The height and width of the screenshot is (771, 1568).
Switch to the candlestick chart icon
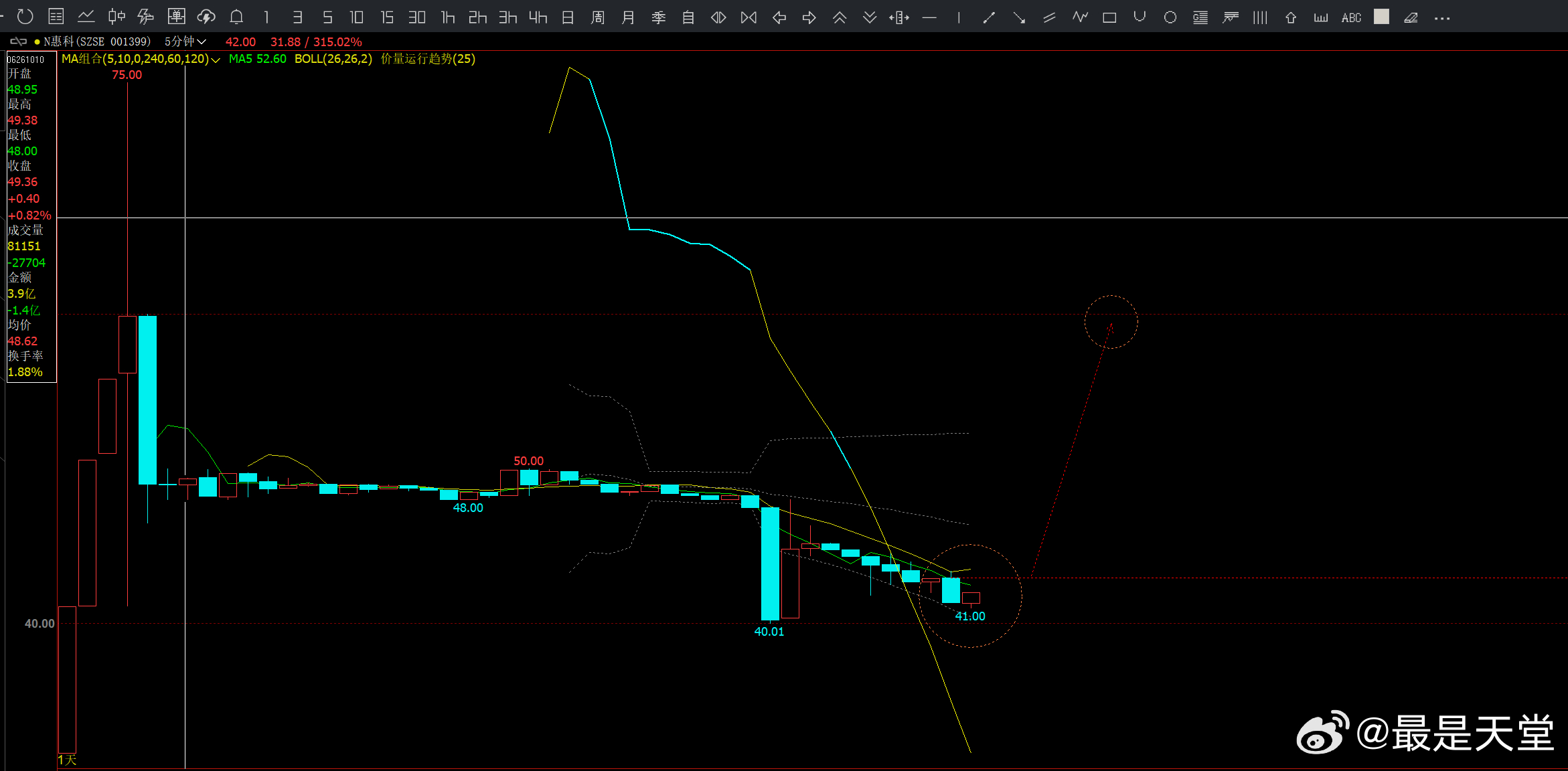pyautogui.click(x=116, y=17)
